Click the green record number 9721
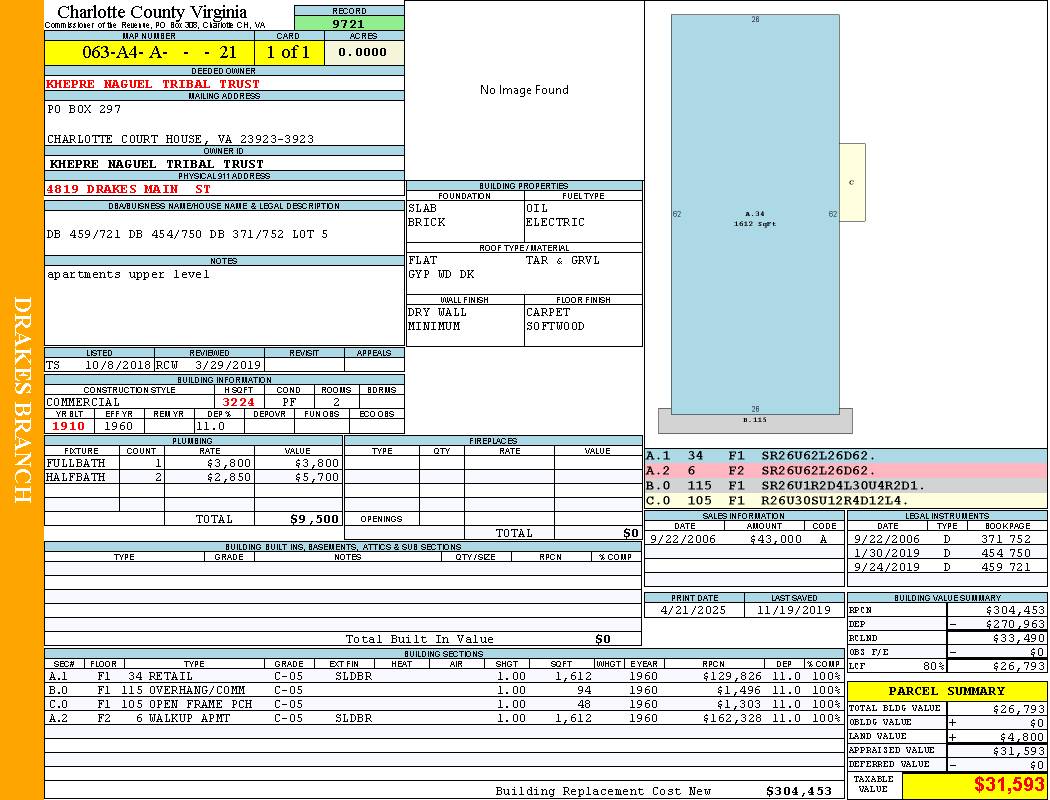The image size is (1050, 800). coord(349,23)
